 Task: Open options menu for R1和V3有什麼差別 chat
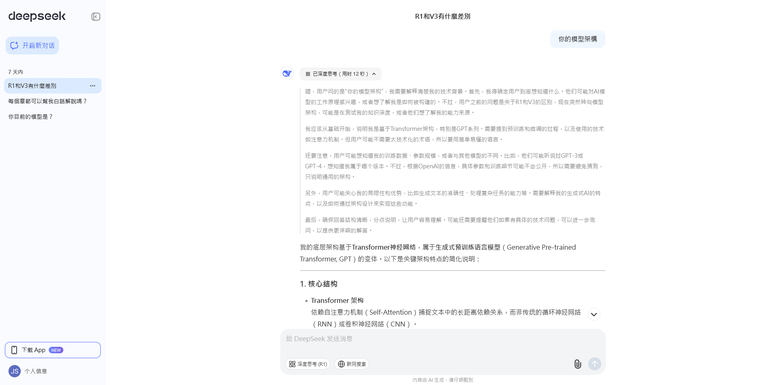93,86
